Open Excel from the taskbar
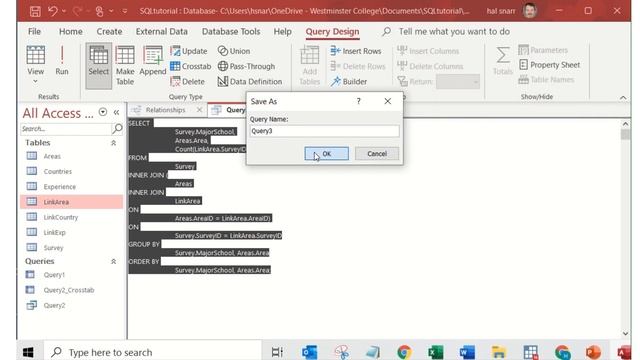 tap(436, 352)
